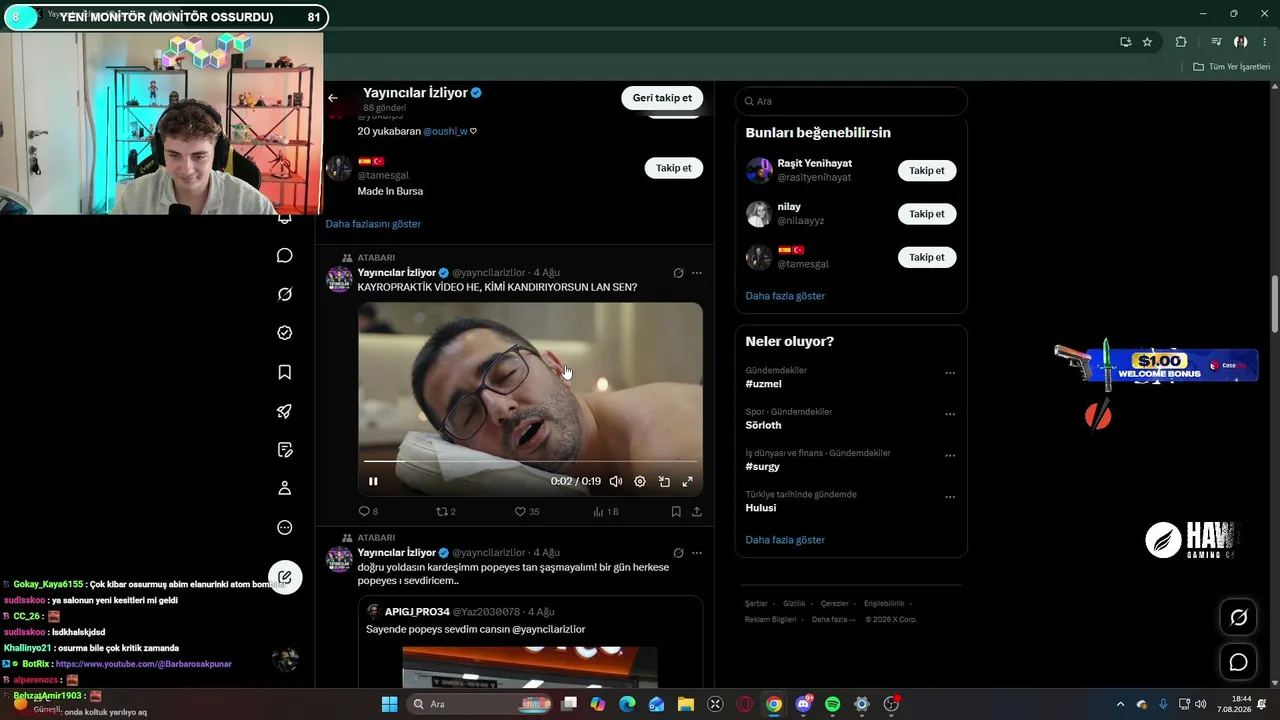Viewport: 1280px width, 720px height.
Task: Open the verified badge item in X sidebar
Action: coord(285,333)
